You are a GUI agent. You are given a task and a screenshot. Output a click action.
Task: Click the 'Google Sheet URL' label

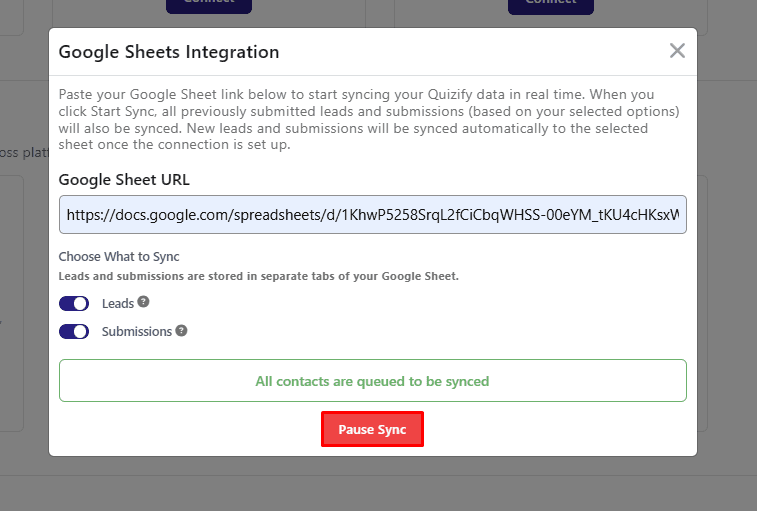coord(124,180)
